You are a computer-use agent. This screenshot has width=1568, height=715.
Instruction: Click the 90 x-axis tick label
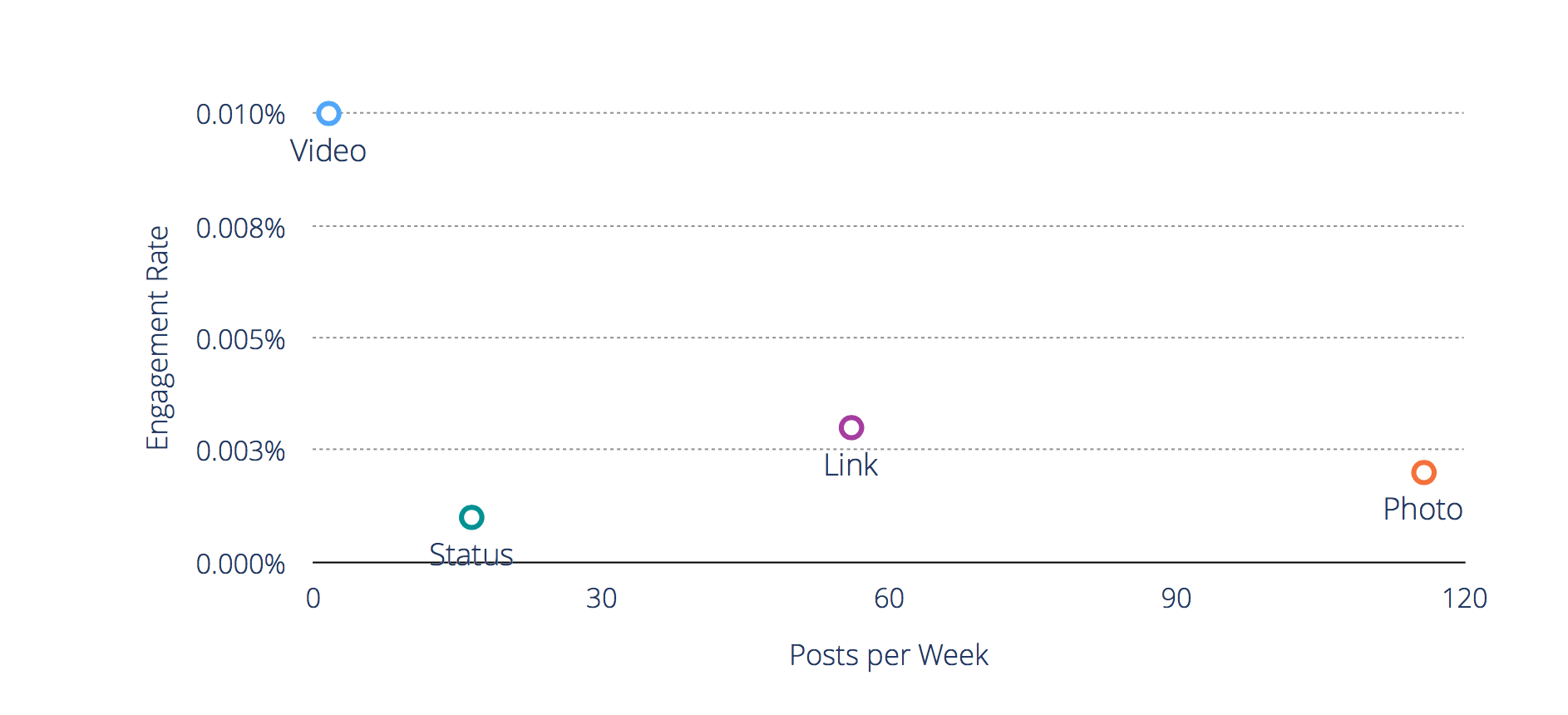1176,599
